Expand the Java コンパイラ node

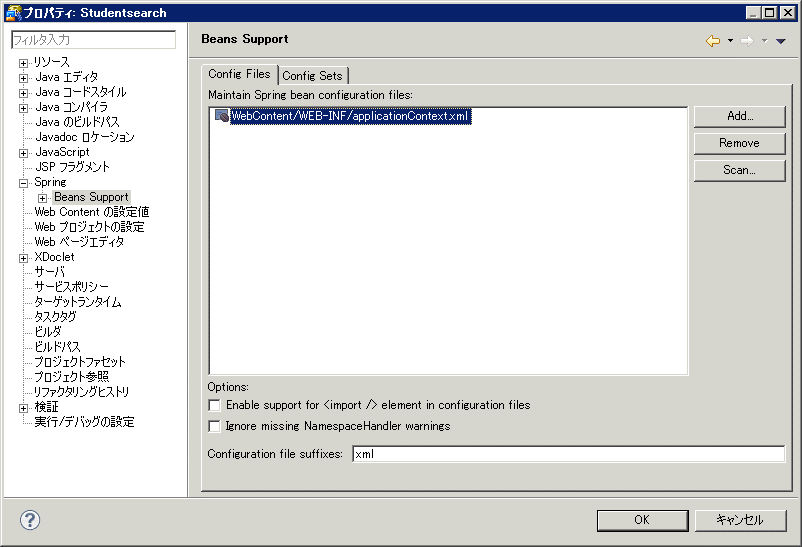(23, 108)
